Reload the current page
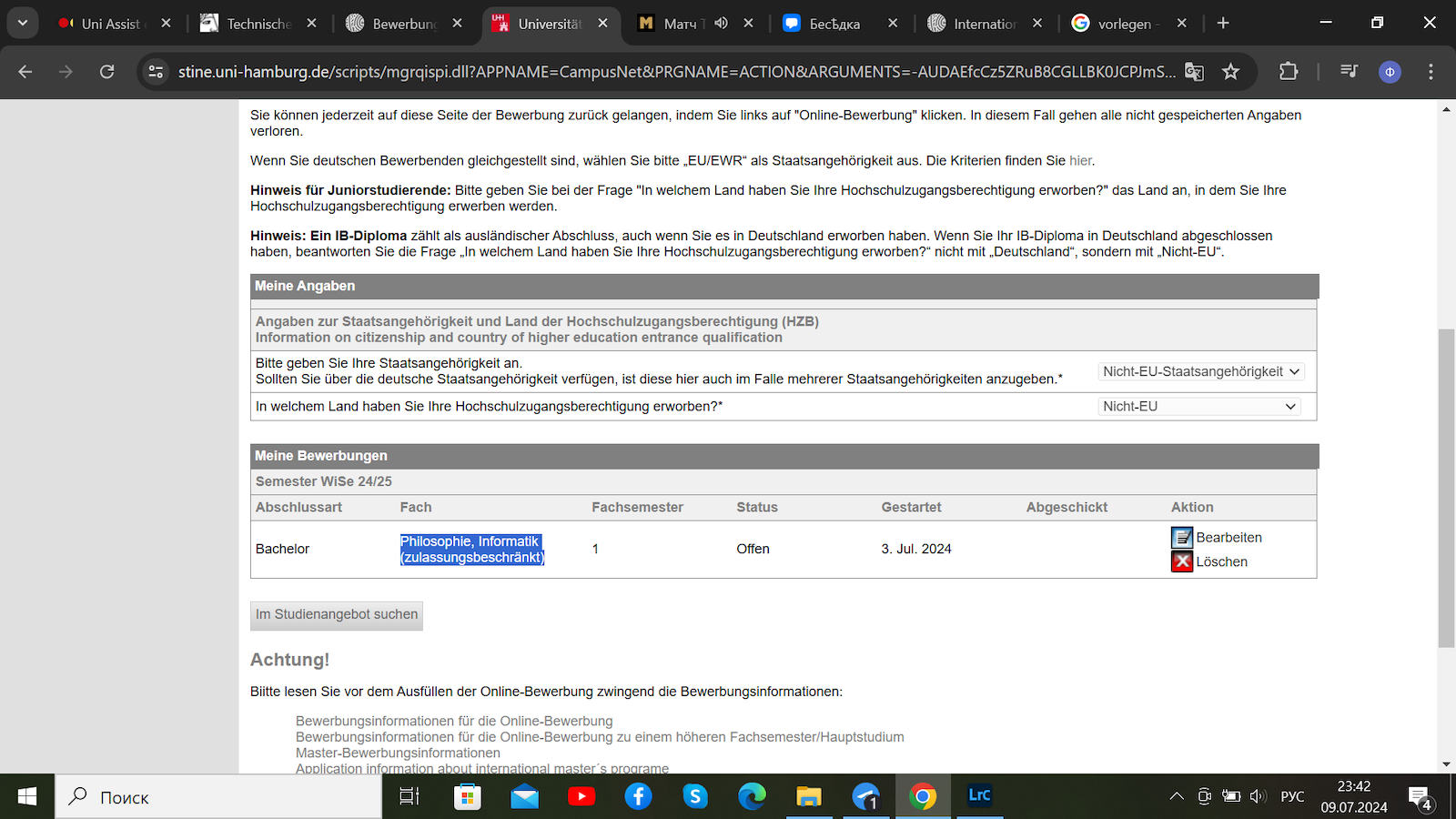This screenshot has height=819, width=1456. [106, 72]
